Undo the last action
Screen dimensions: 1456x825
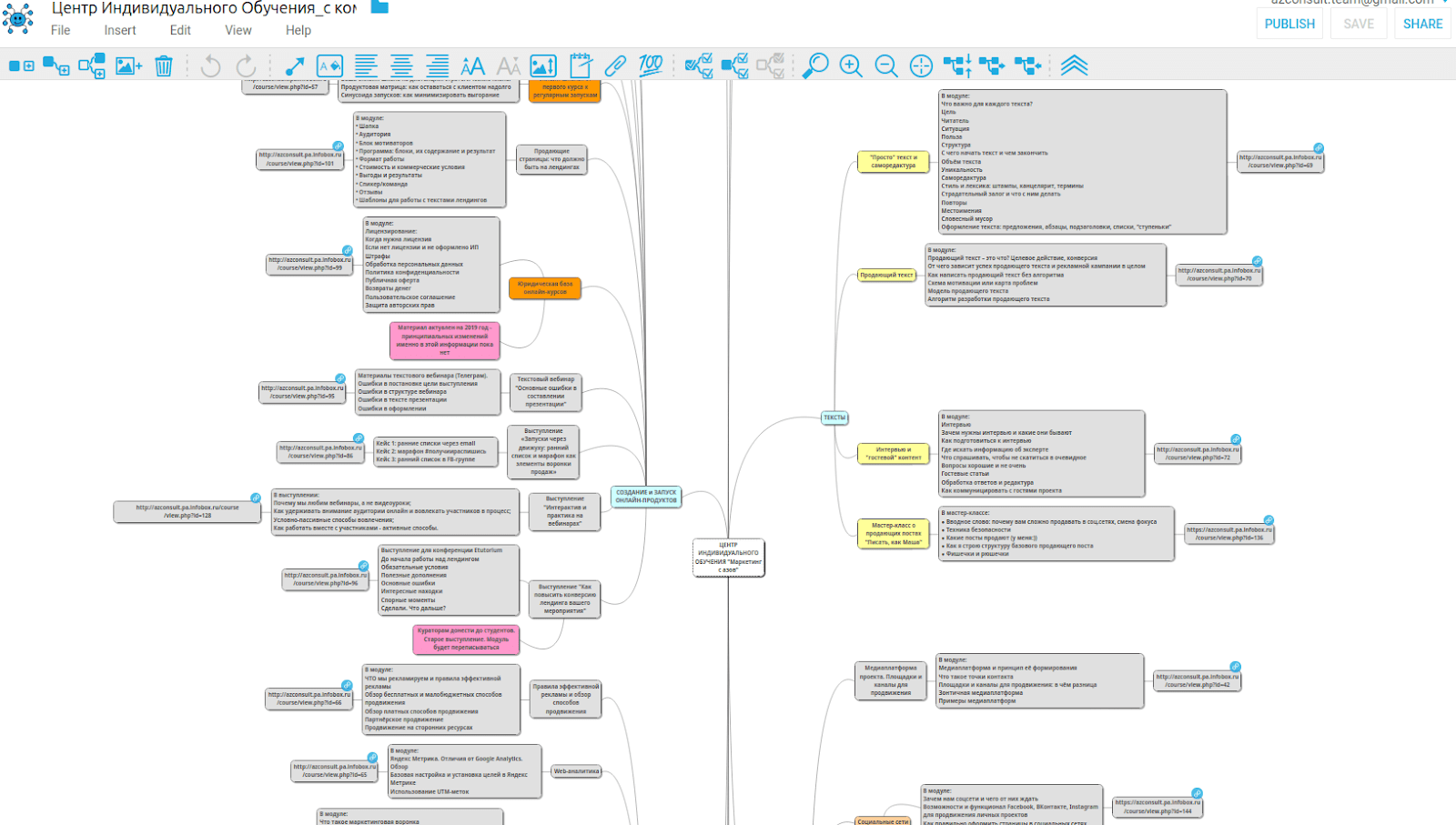(211, 66)
